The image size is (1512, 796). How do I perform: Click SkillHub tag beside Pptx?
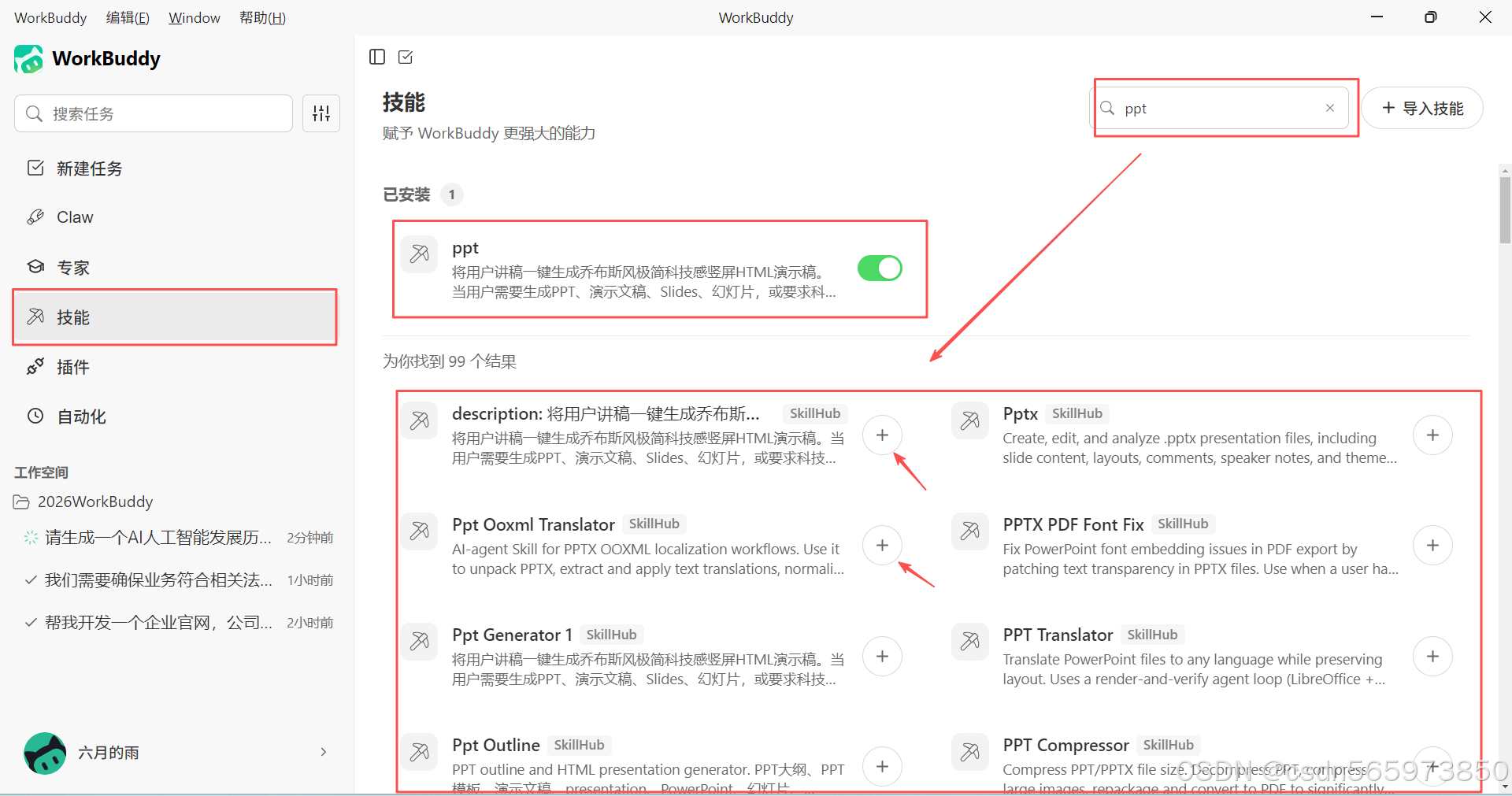[1077, 413]
